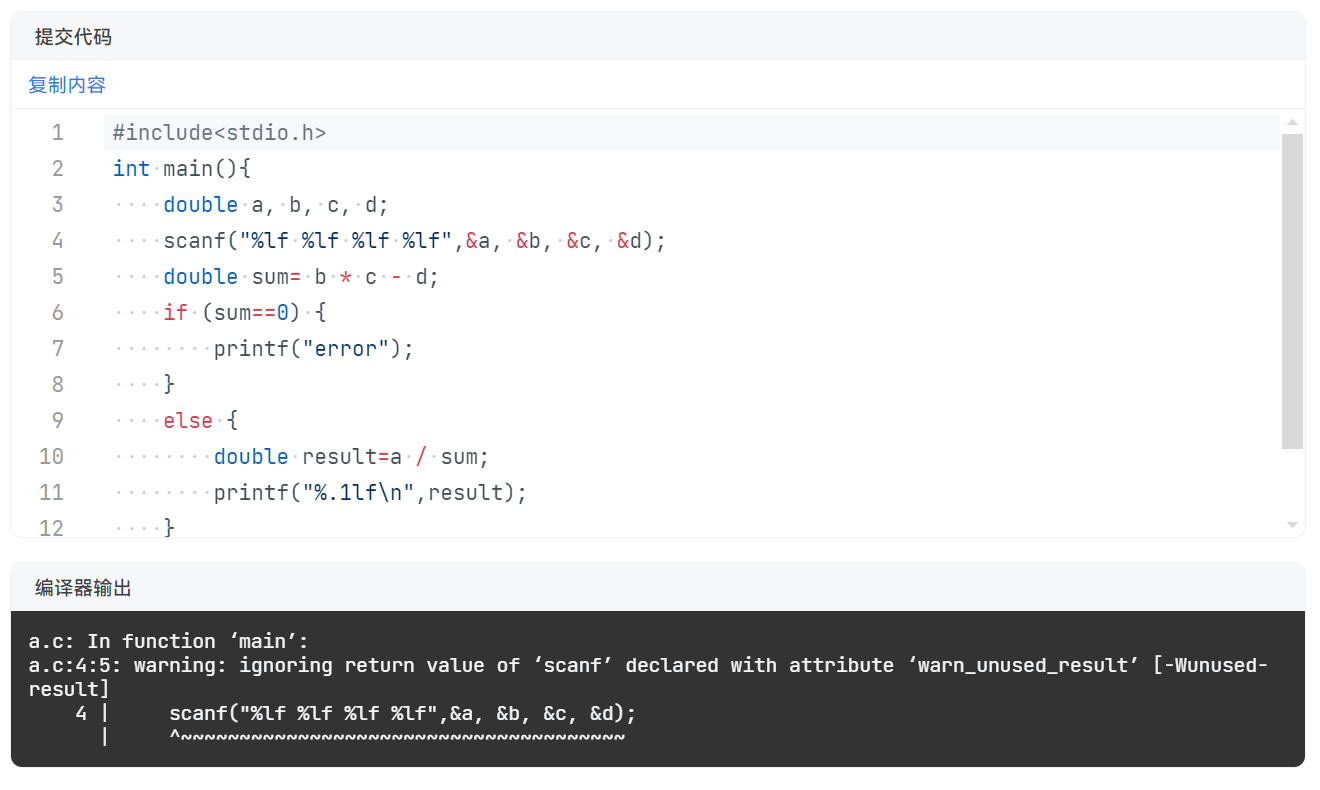Click line number 12 in the gutter
1320x790 pixels.
click(x=51, y=527)
